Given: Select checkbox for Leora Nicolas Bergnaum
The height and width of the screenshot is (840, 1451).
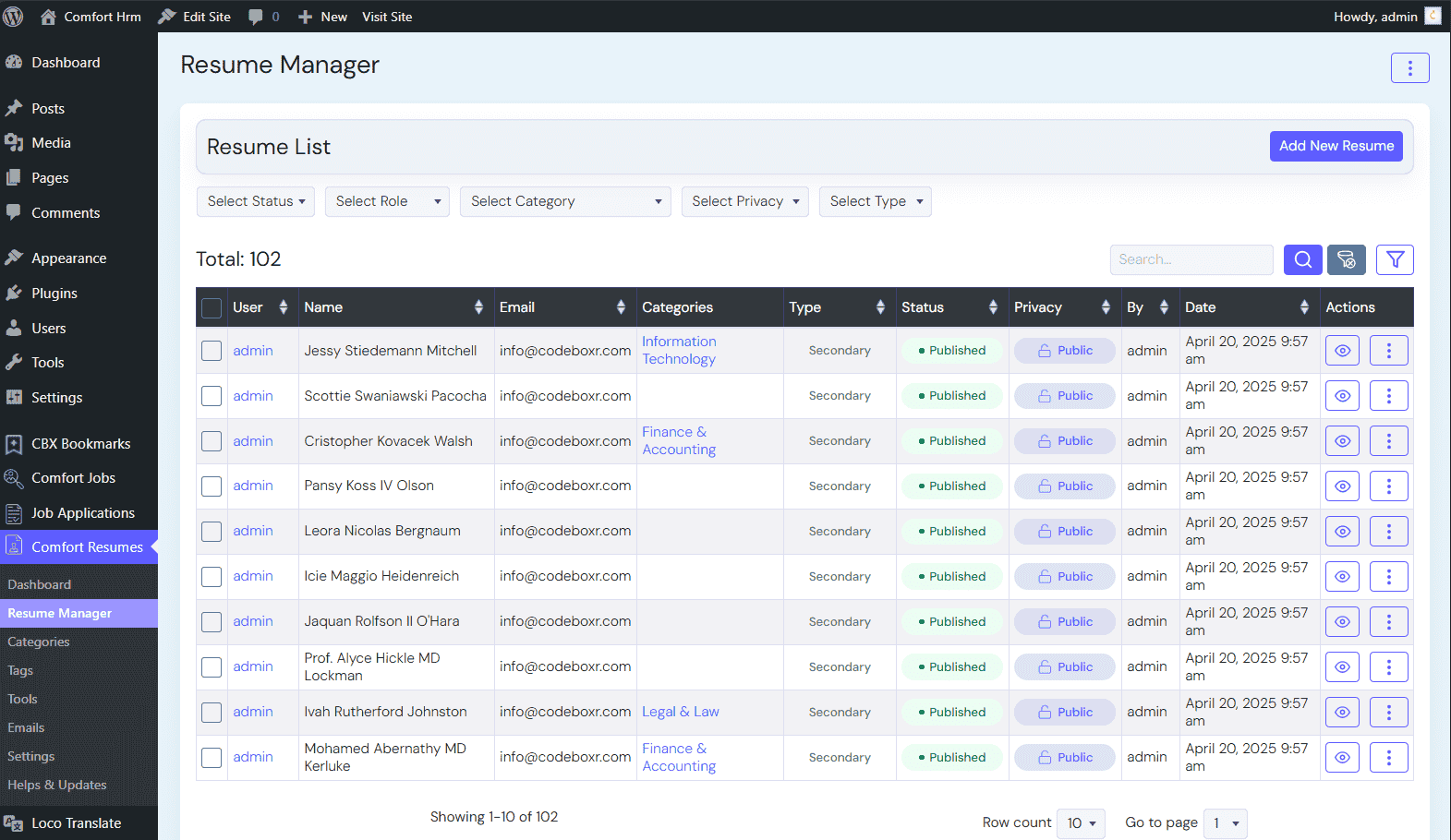Looking at the screenshot, I should (212, 532).
